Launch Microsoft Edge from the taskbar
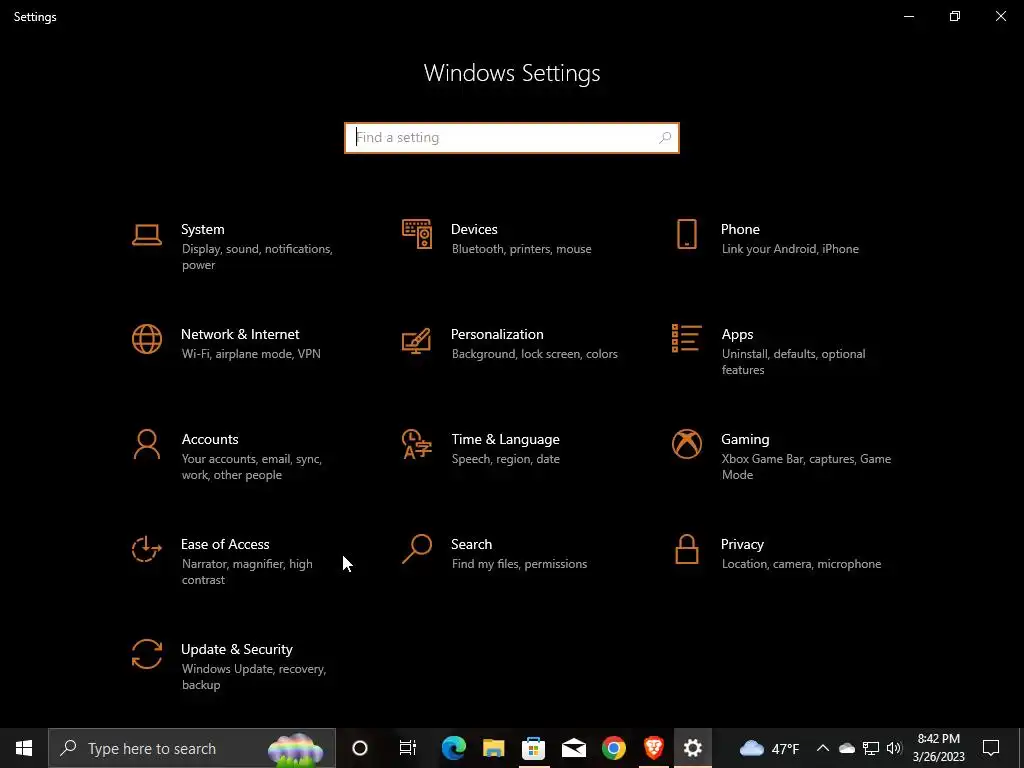The height and width of the screenshot is (768, 1024). [x=453, y=748]
